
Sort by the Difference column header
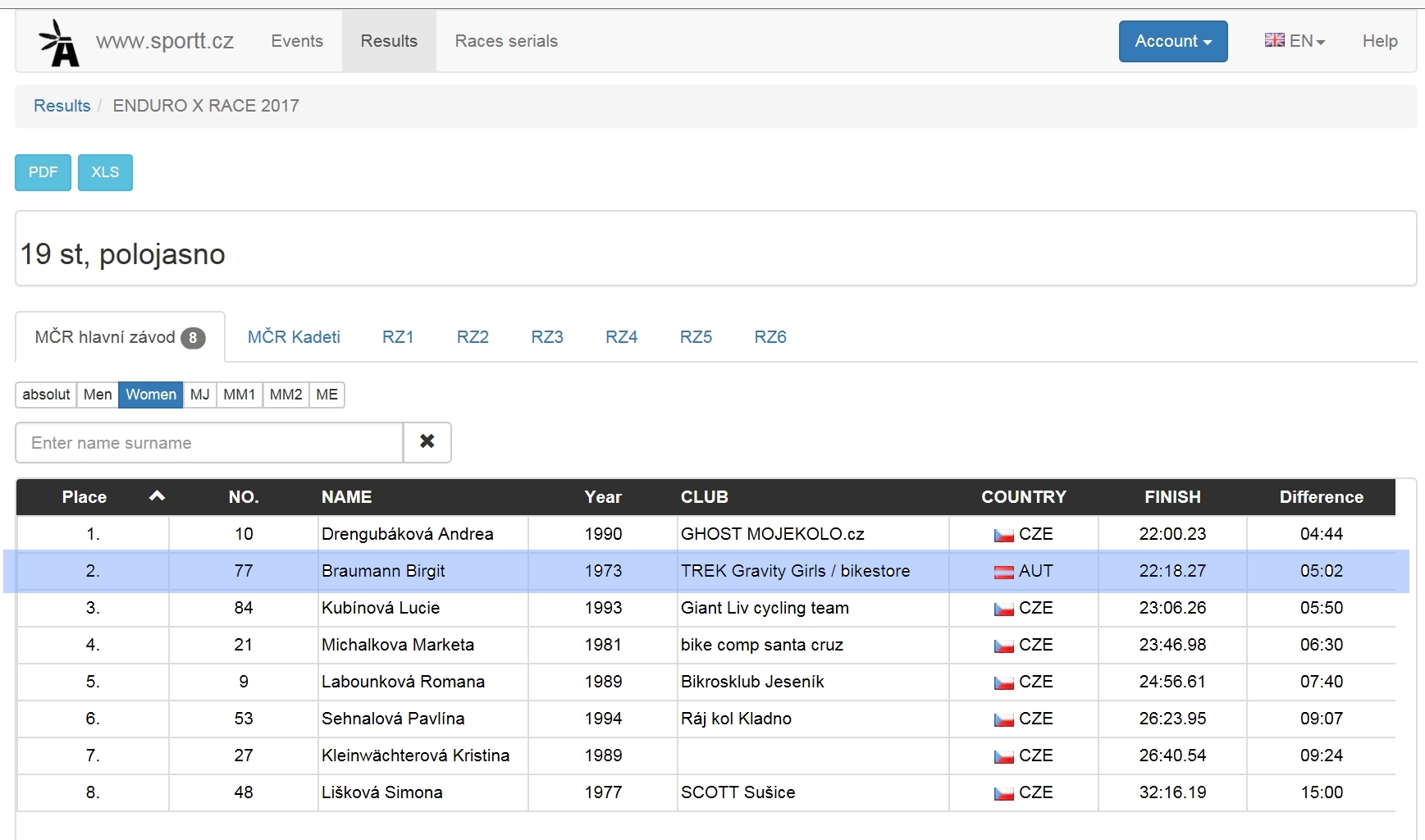1321,497
